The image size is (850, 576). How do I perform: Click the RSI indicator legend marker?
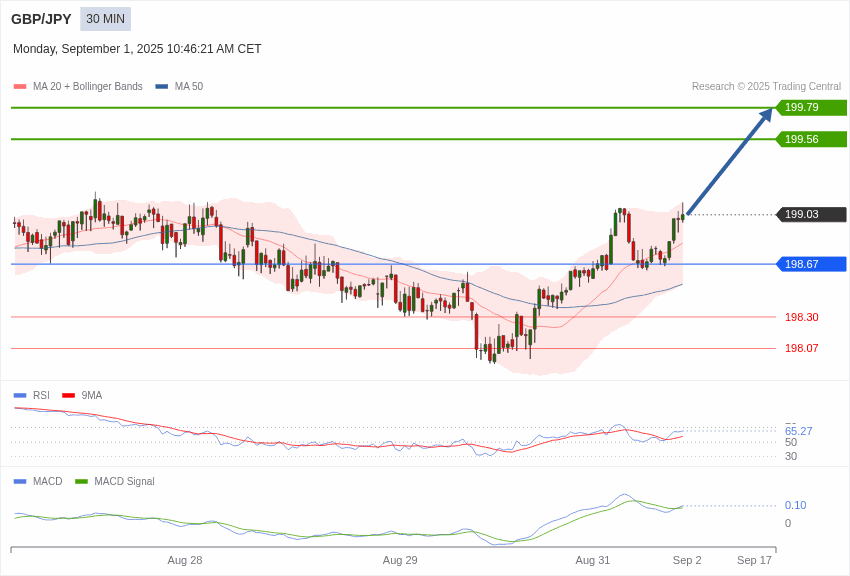(20, 395)
